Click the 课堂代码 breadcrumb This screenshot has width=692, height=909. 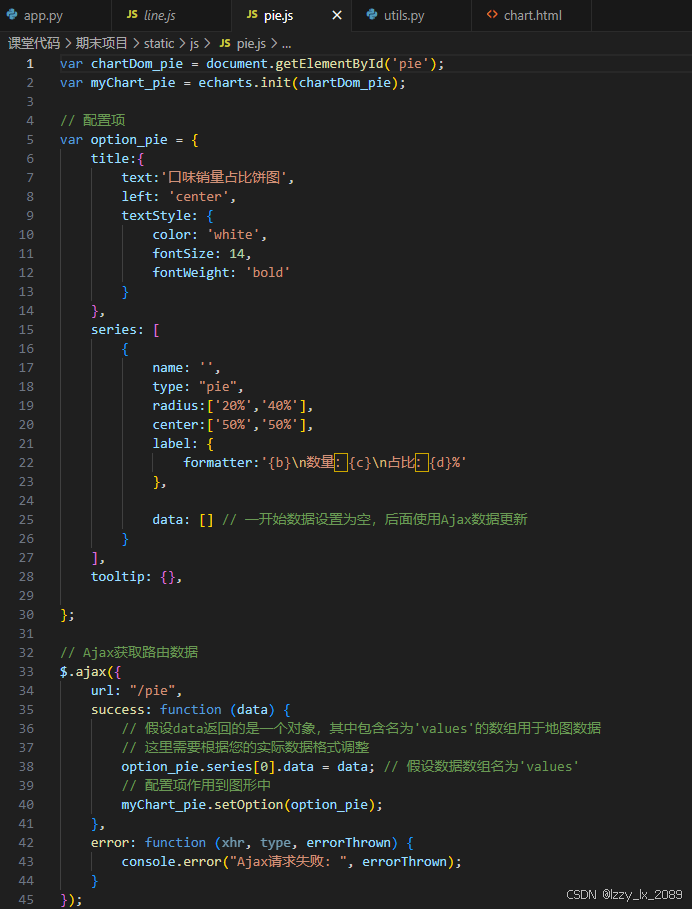pos(34,43)
